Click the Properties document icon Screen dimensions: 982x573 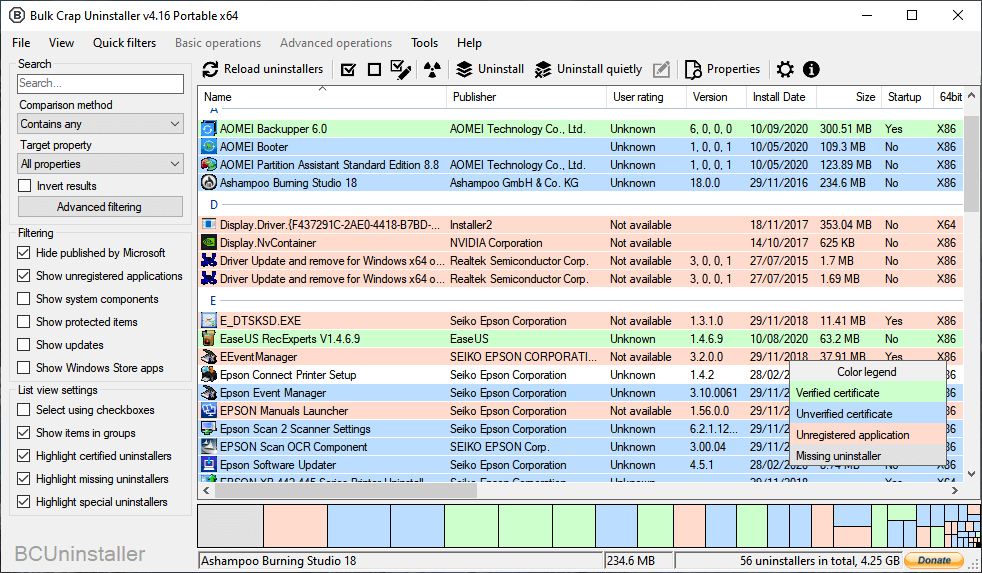693,70
